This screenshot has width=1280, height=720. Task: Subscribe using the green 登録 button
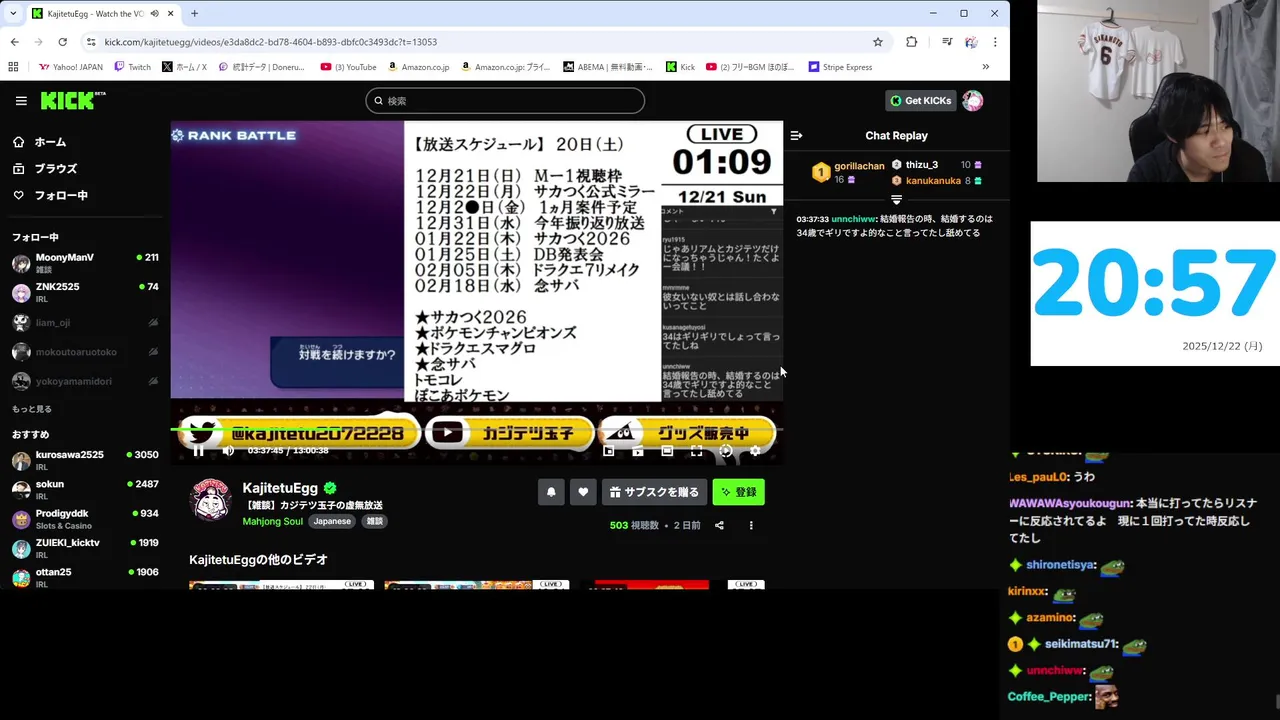coord(738,492)
